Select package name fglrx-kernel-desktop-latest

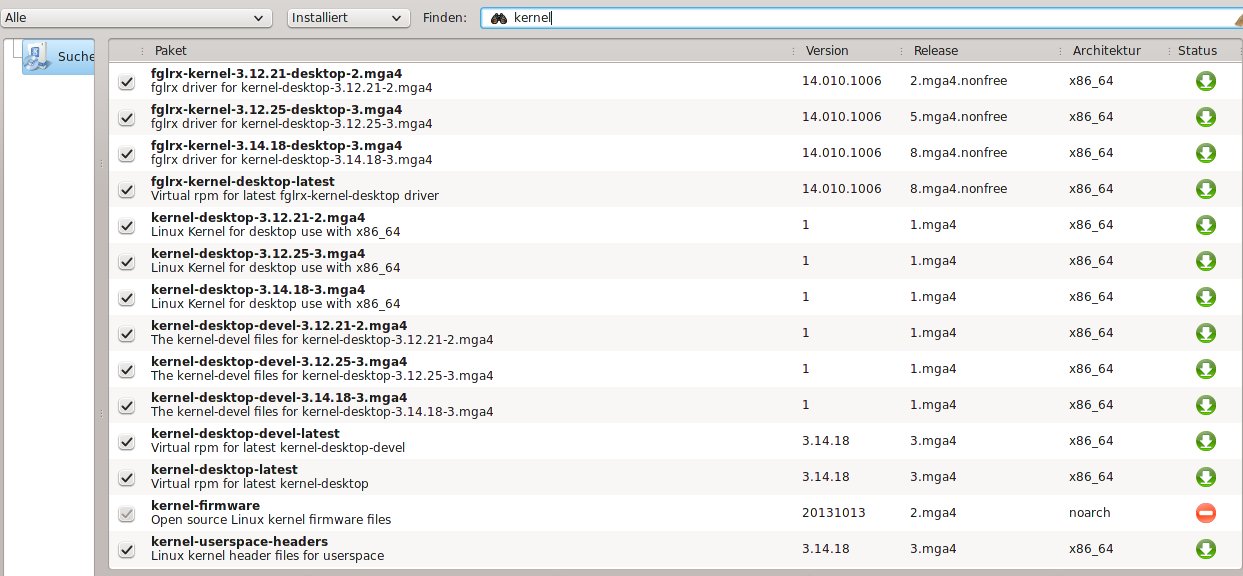point(243,182)
